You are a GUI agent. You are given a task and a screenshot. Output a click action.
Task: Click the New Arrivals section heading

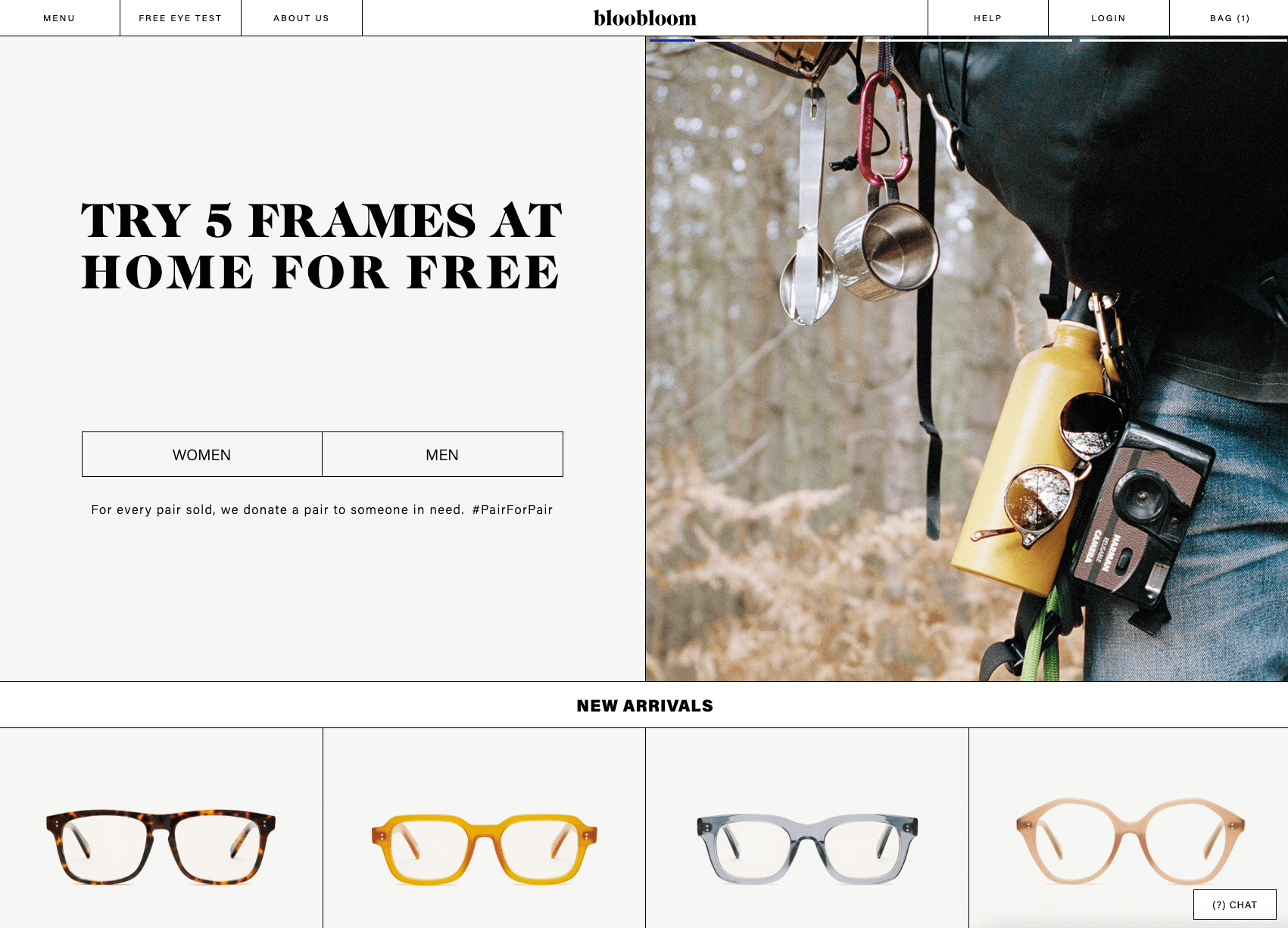coord(645,705)
